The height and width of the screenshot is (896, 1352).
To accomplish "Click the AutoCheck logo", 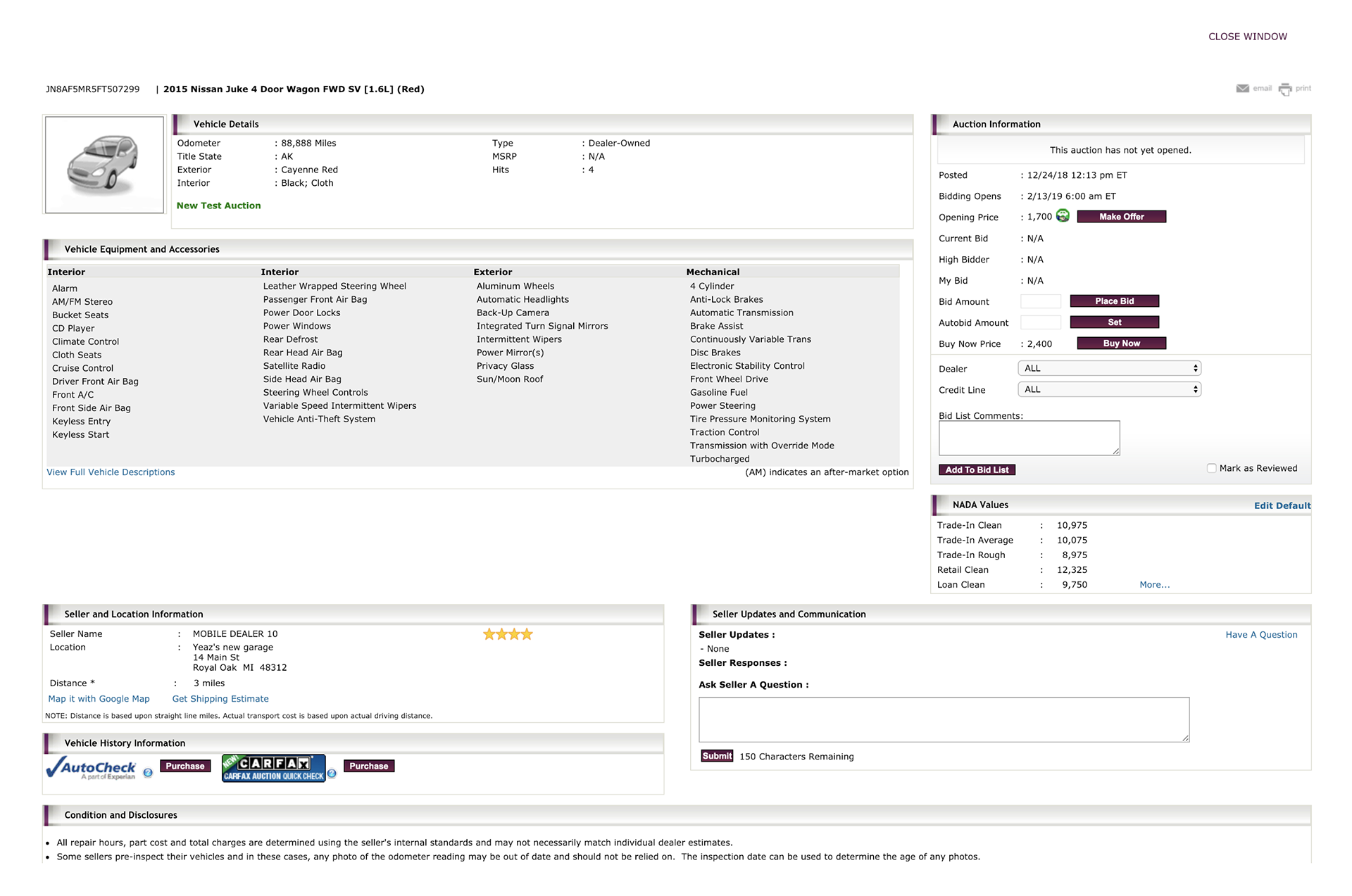I will pyautogui.click(x=91, y=768).
